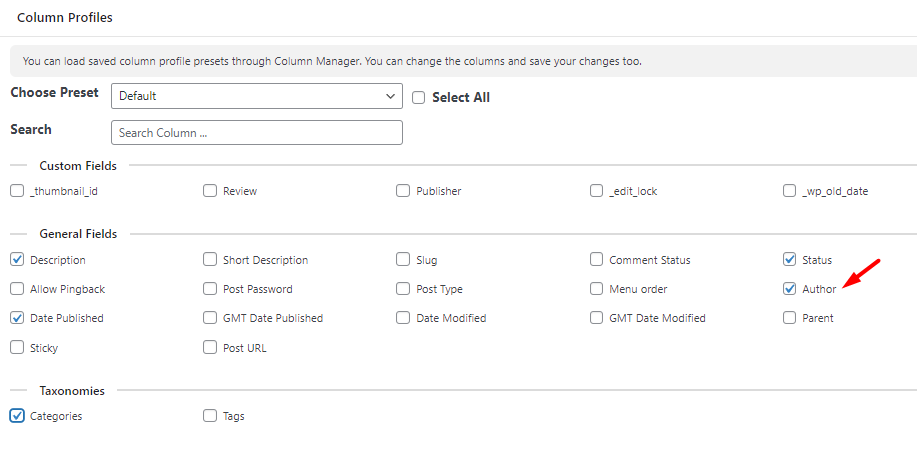Focus the Search Column input field
The height and width of the screenshot is (460, 917).
click(x=257, y=133)
